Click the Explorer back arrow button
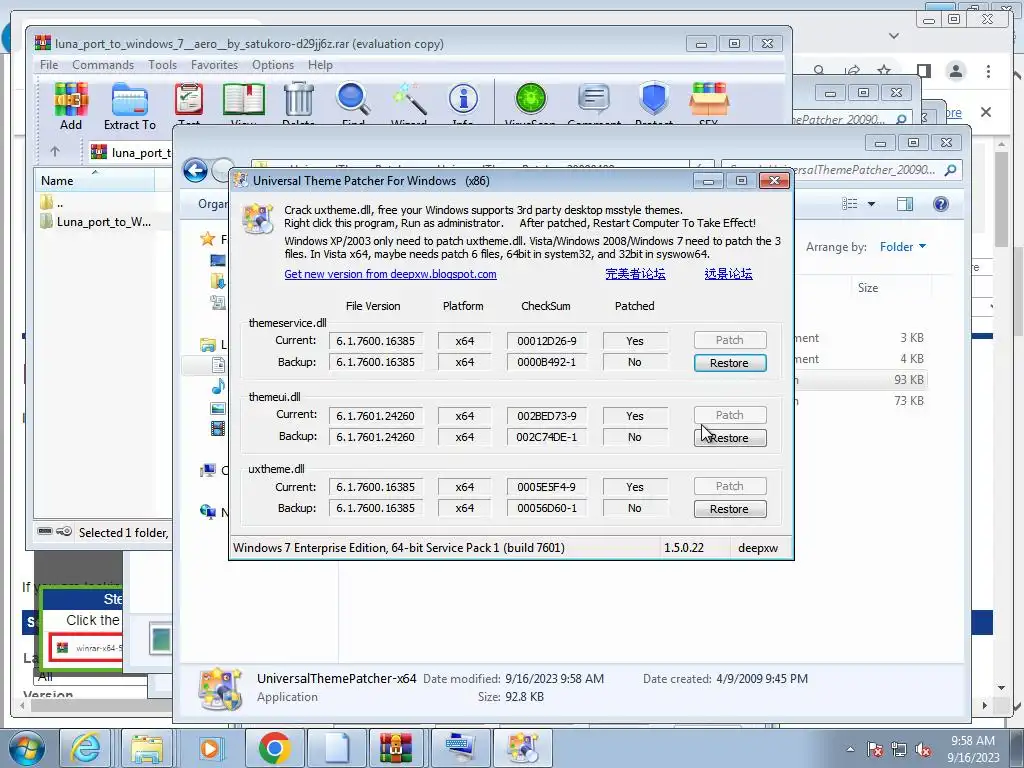1024x768 pixels. tap(195, 171)
